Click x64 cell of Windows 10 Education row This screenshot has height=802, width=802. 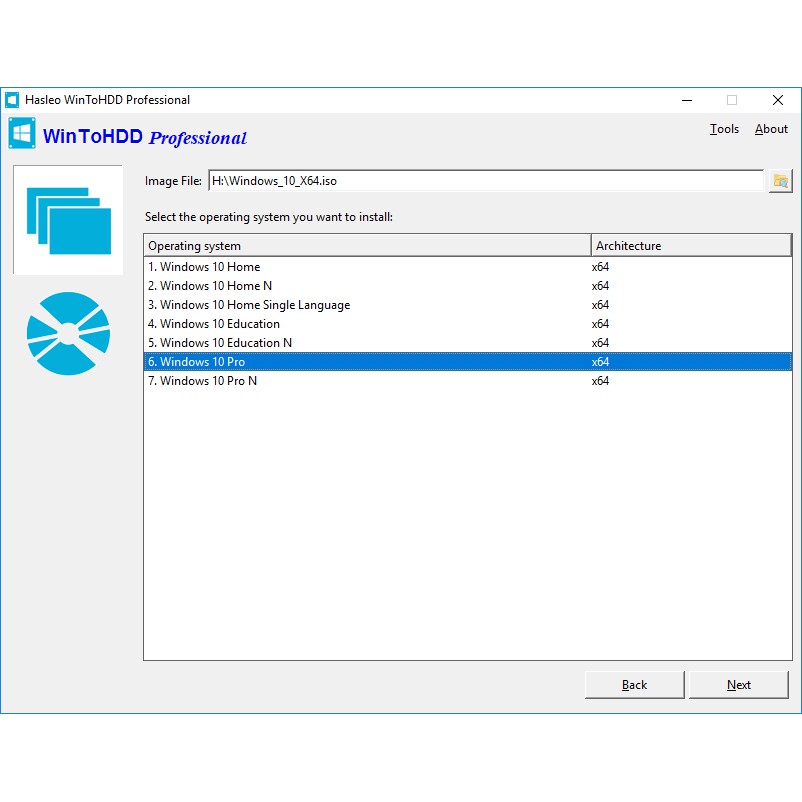(600, 324)
